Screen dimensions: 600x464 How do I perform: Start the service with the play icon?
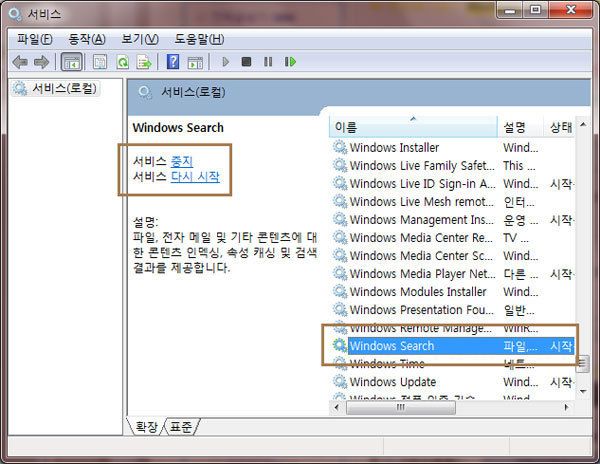tap(225, 62)
